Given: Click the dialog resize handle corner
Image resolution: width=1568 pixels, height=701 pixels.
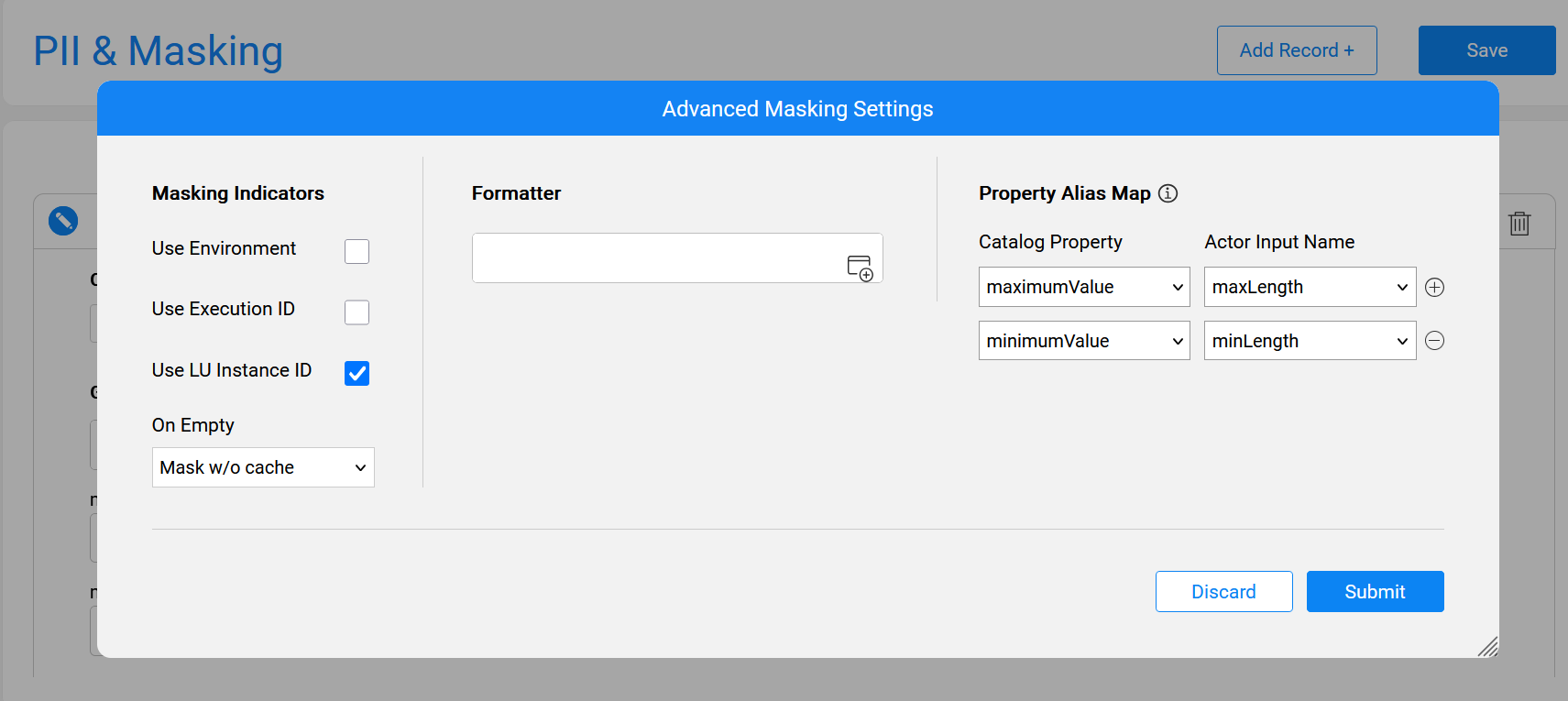Looking at the screenshot, I should (1487, 647).
